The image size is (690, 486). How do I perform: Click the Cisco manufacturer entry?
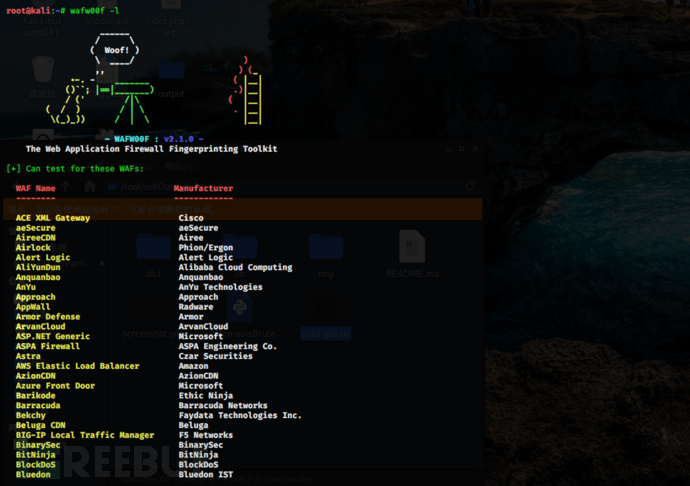pos(191,218)
